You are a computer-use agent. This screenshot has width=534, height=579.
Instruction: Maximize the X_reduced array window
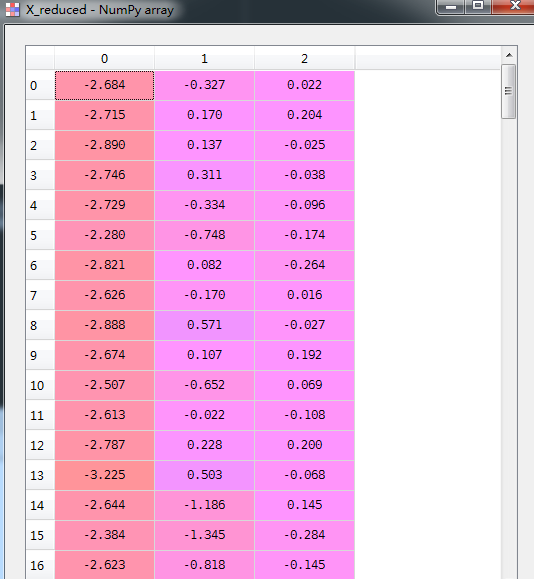click(x=478, y=6)
